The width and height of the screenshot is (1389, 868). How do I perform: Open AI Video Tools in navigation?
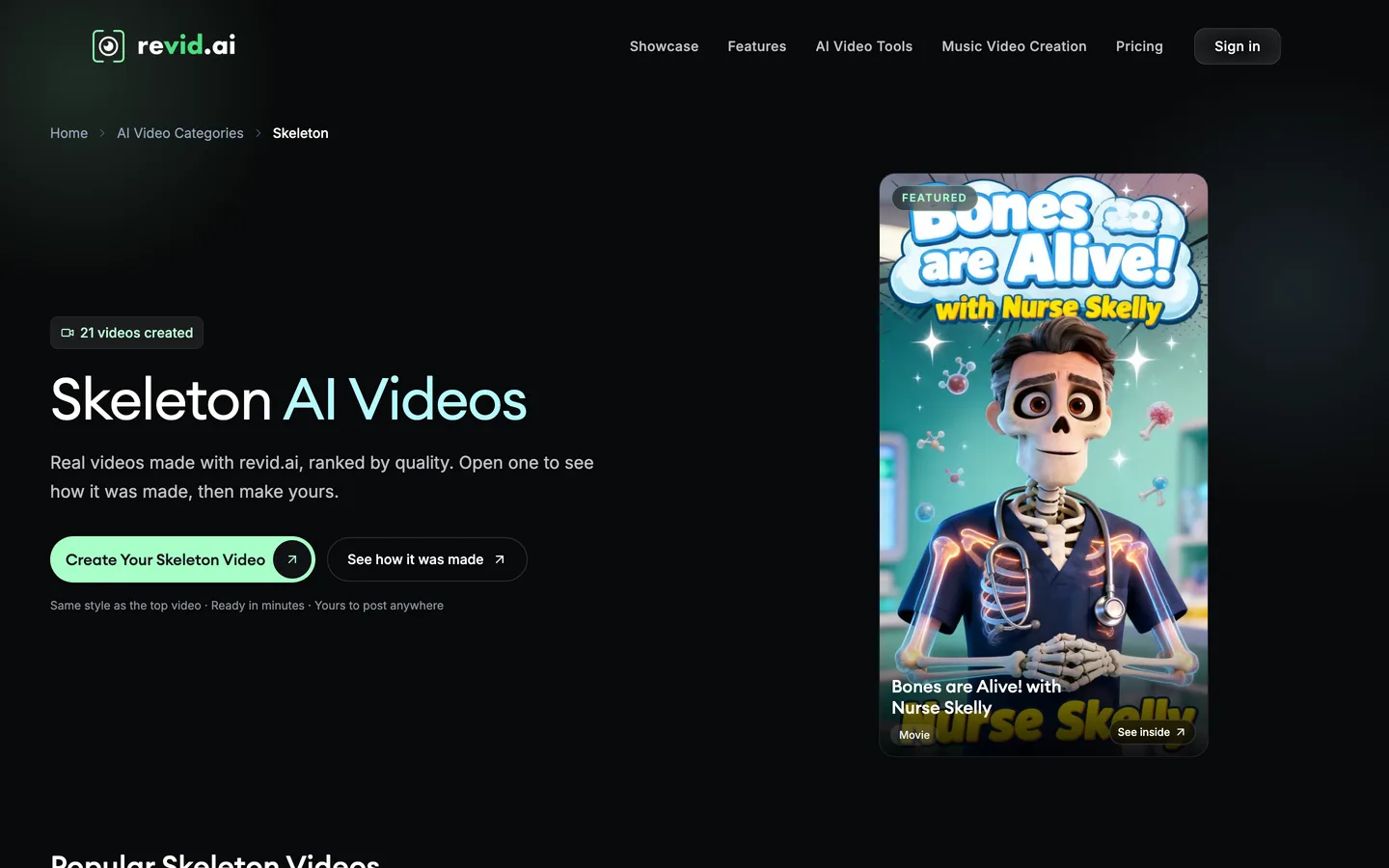point(864,46)
